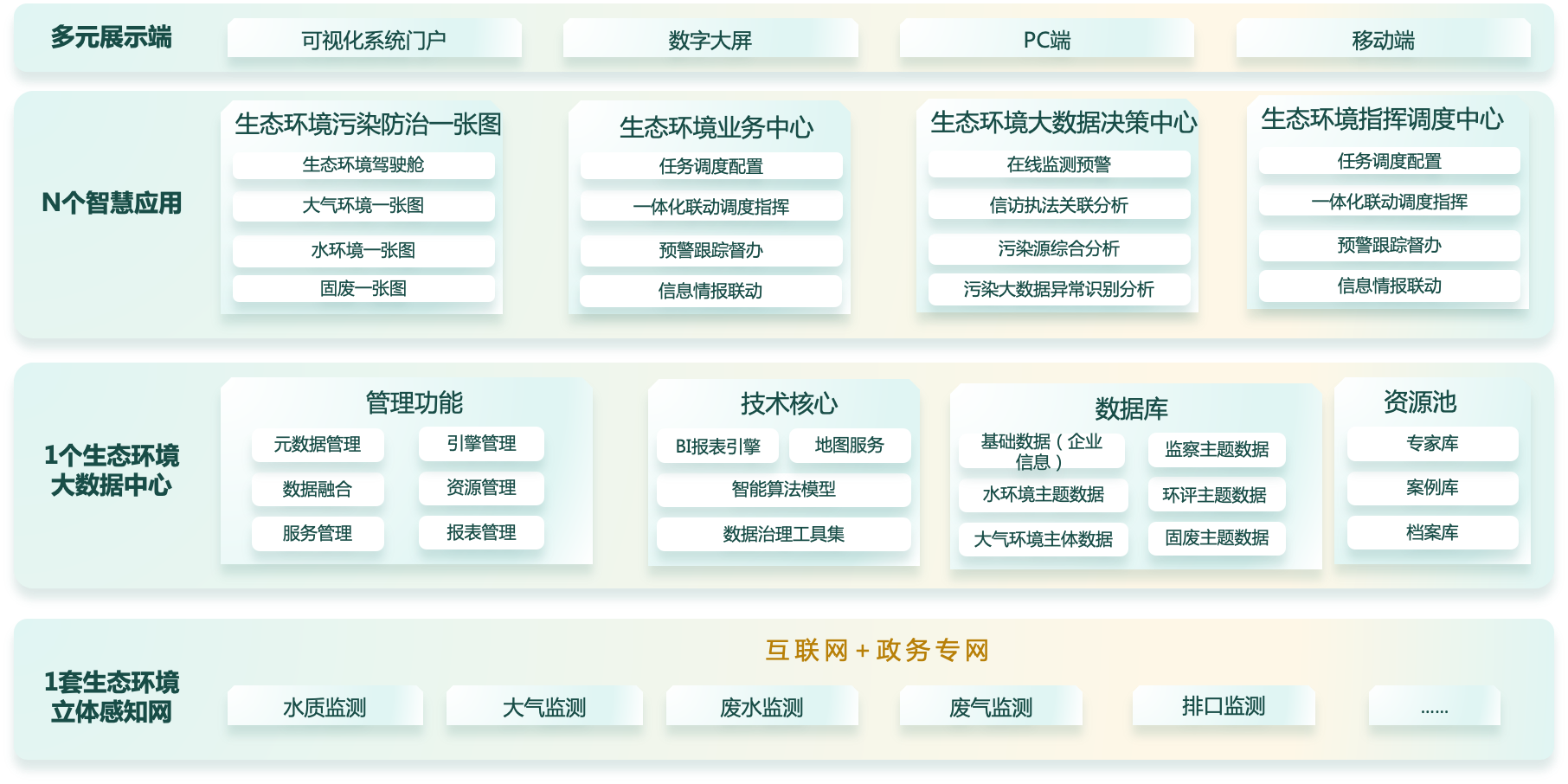Click the PC端 display option
Image resolution: width=1568 pixels, height=784 pixels.
click(x=1047, y=39)
